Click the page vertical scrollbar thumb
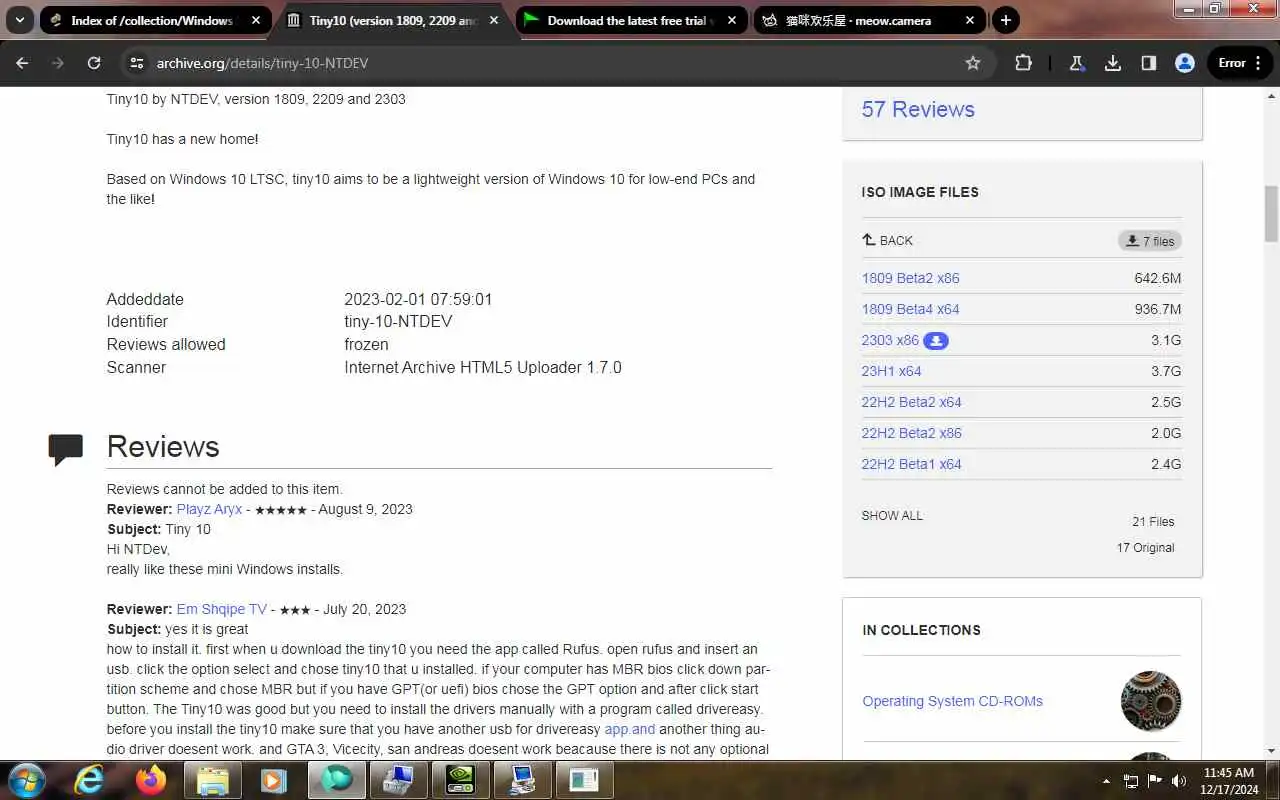Screen dimensions: 1280x800 point(1271,213)
